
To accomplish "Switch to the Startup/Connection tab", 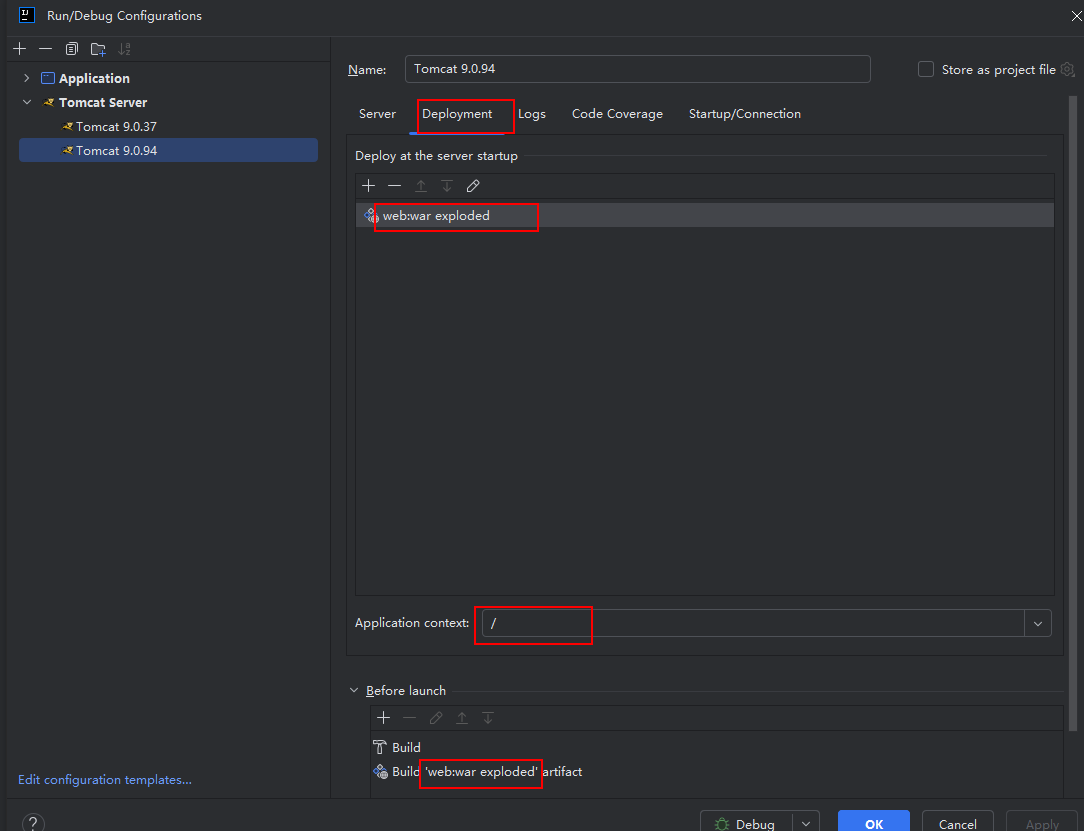I will point(745,114).
